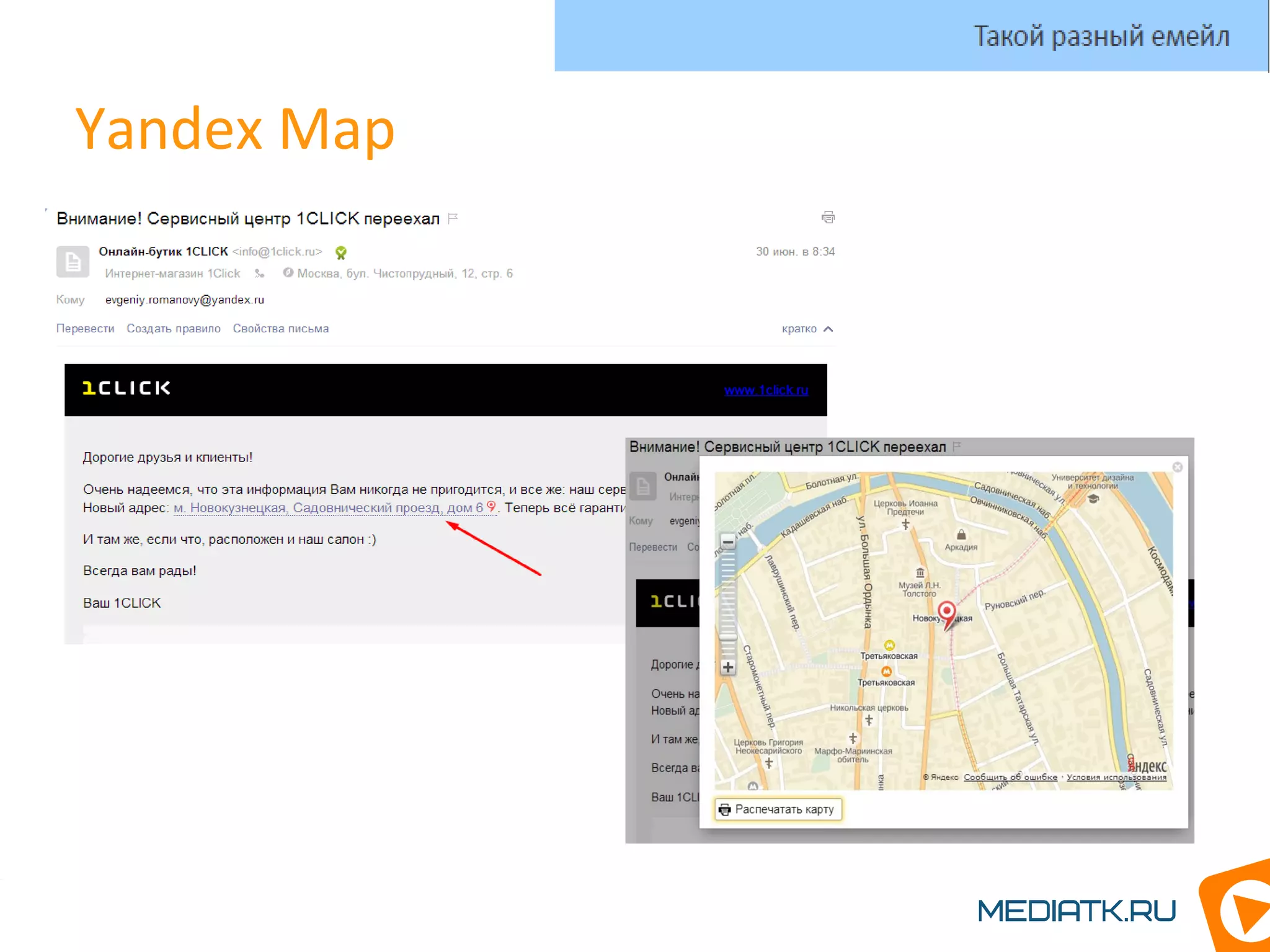Click Церковь Иоанна Предтечи cross icon

[x=905, y=524]
